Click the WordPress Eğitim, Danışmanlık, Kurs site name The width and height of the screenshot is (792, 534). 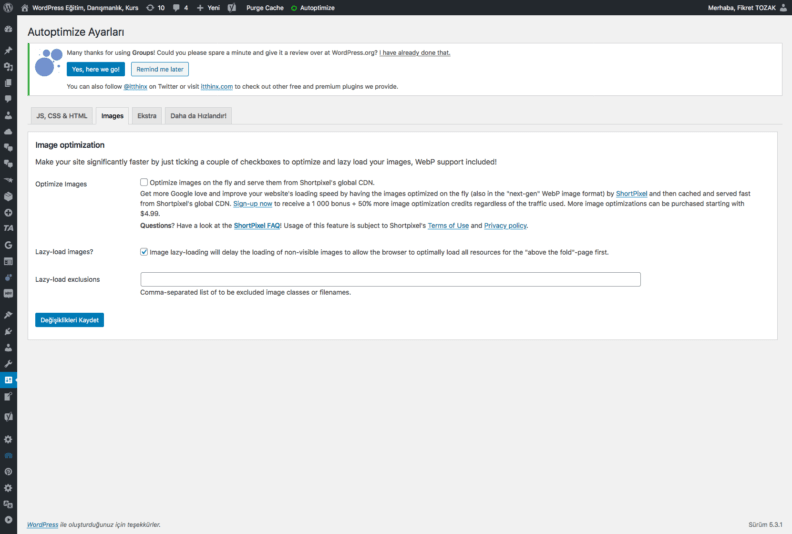[85, 8]
